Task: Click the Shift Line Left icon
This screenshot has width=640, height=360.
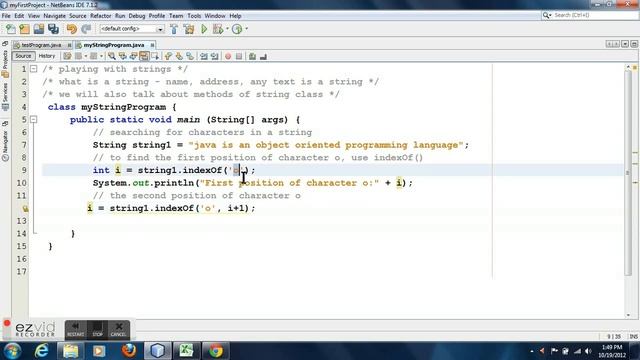Action: click(204, 56)
